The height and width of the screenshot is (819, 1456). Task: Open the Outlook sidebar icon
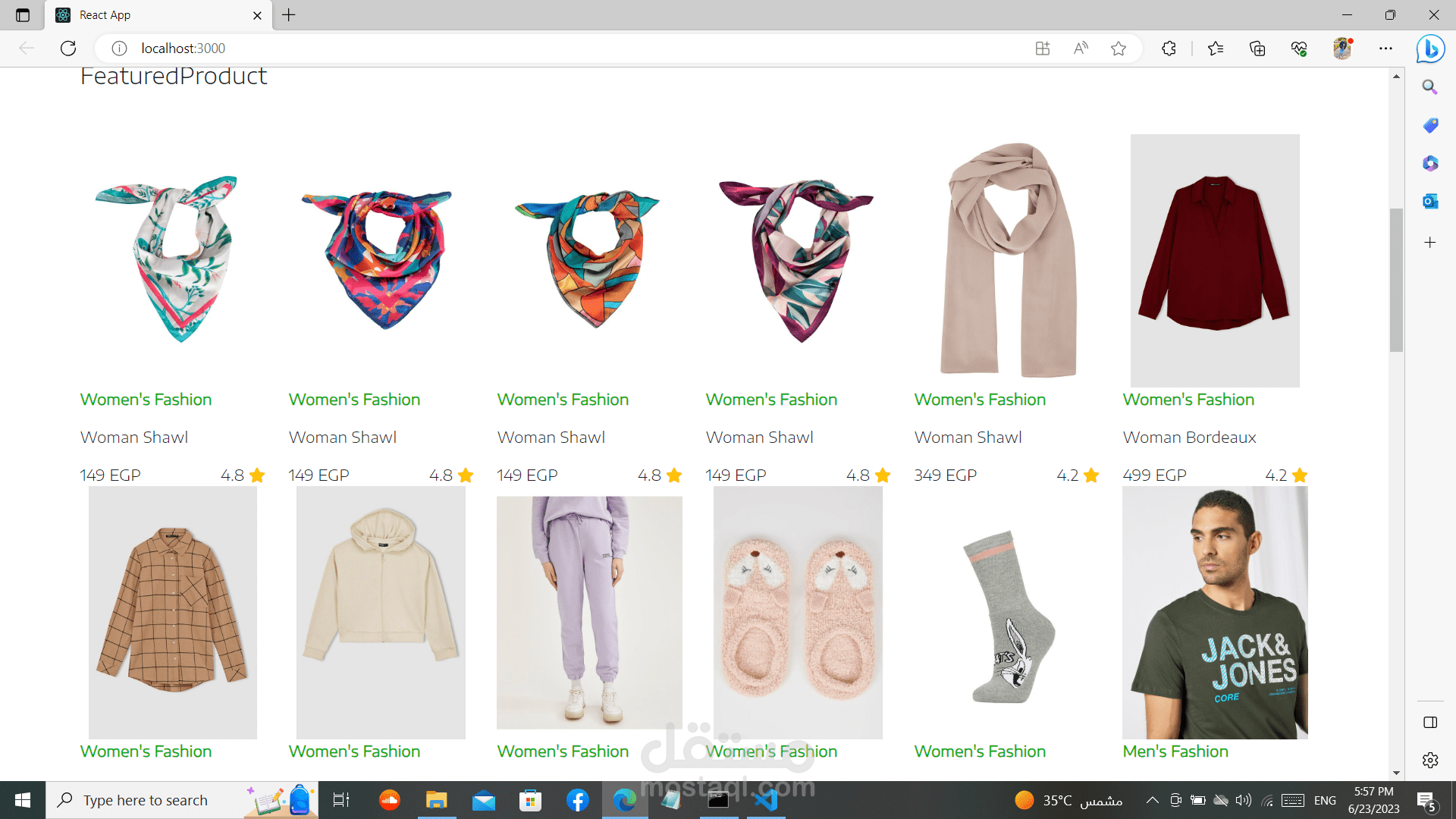pos(1430,201)
